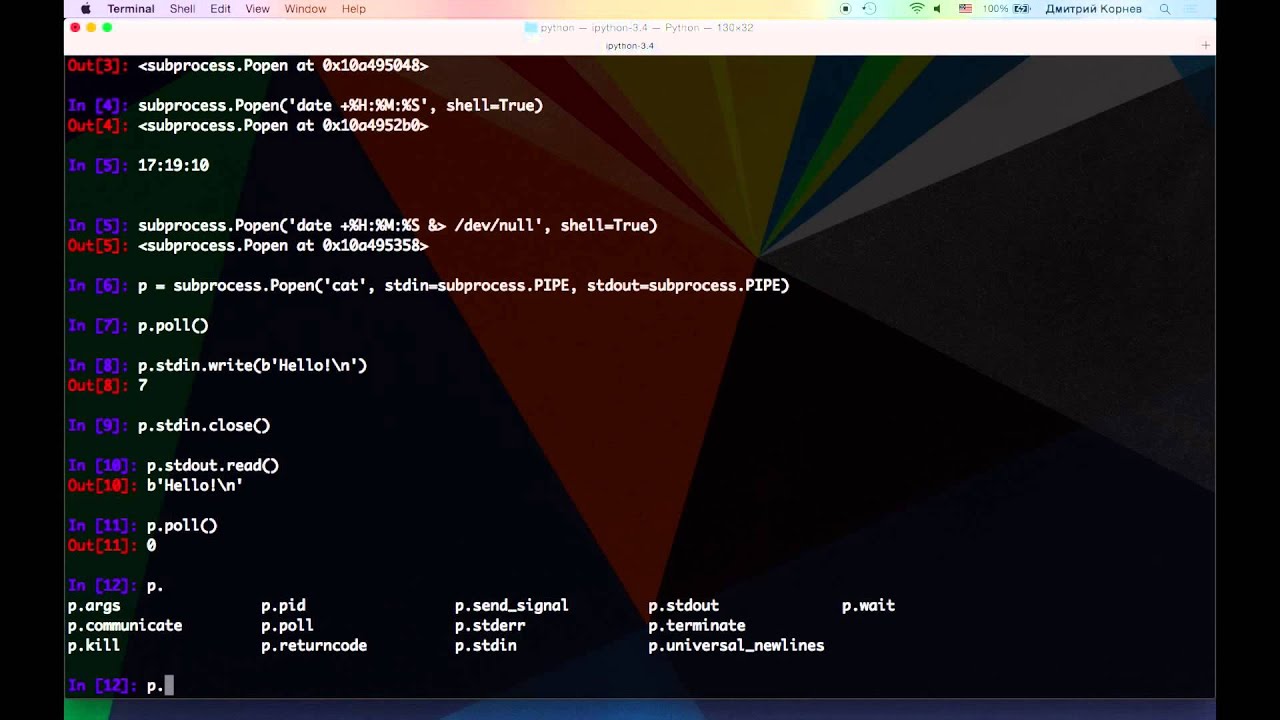Zoom the Terminal window with green button
The width and height of the screenshot is (1280, 720).
tap(107, 28)
